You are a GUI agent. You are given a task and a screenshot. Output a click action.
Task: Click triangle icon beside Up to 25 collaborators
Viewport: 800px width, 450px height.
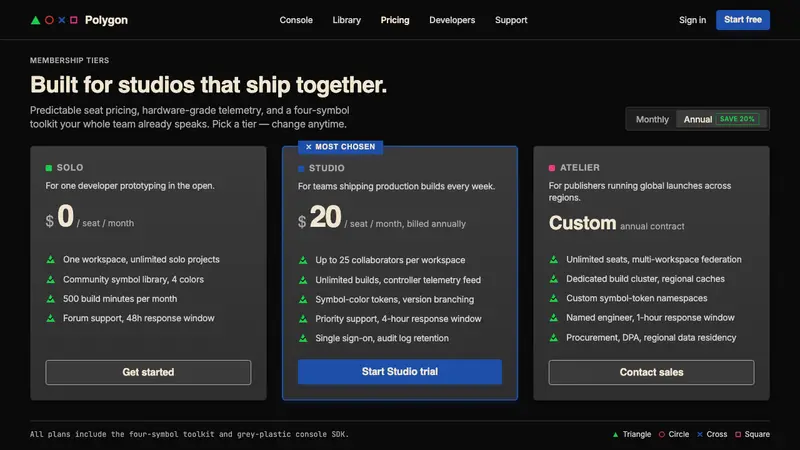[303, 260]
